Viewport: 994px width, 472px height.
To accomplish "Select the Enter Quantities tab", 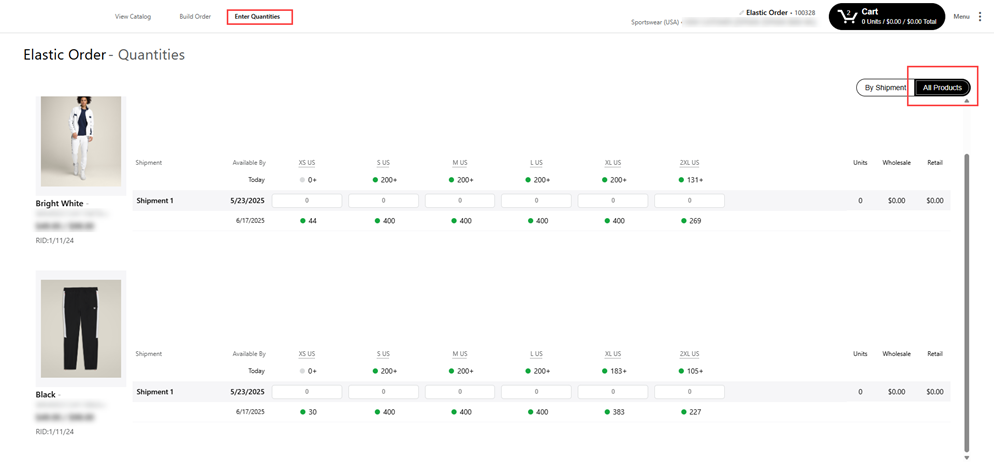I will coord(258,17).
